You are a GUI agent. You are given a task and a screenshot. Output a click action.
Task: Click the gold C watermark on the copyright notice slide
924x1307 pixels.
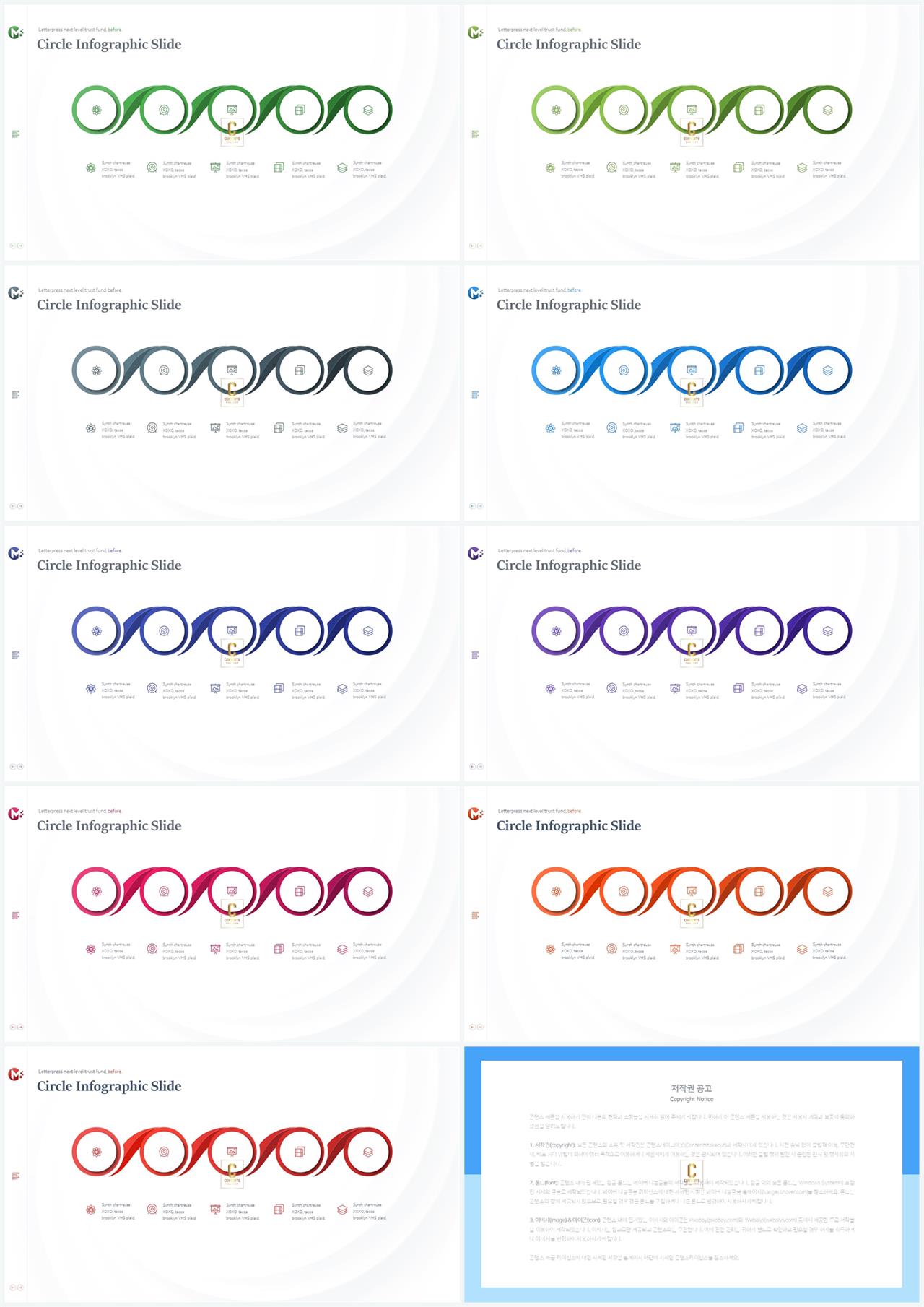[x=692, y=1173]
